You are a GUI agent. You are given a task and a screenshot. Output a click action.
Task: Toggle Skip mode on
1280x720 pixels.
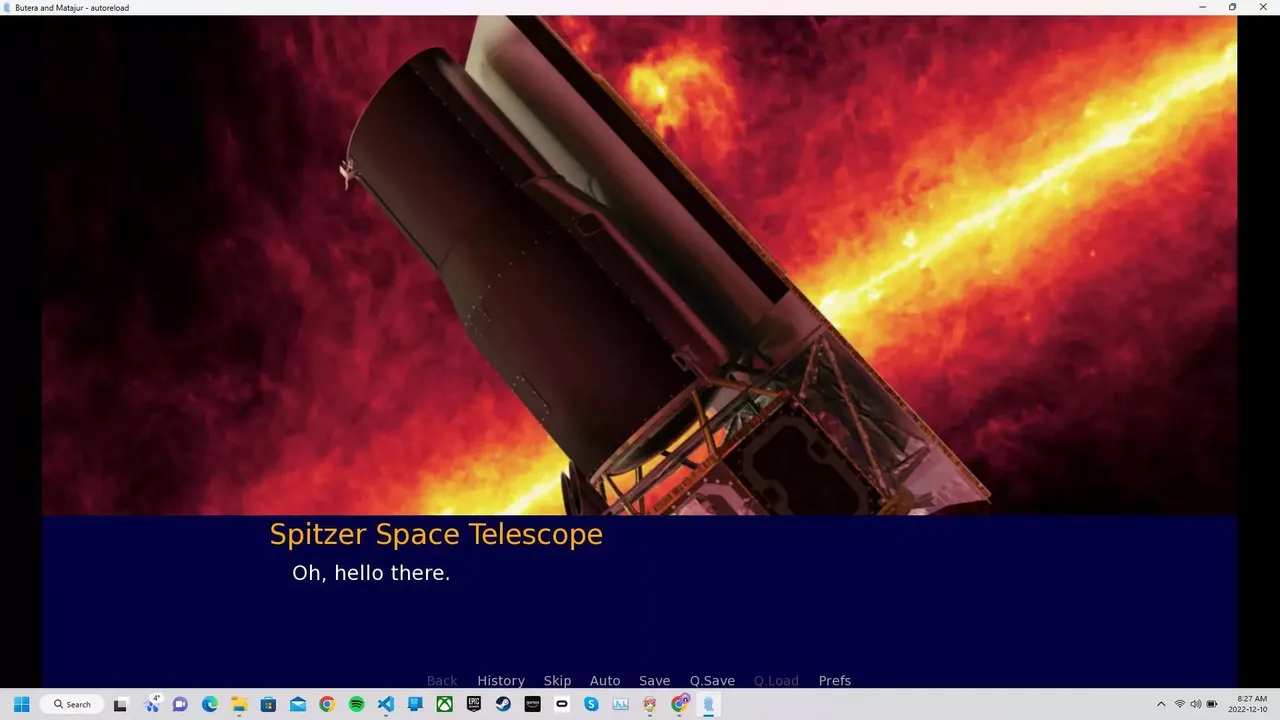pos(557,681)
